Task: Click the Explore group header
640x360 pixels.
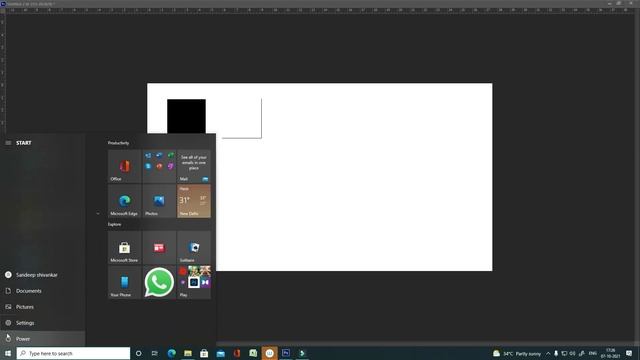Action: coord(115,224)
